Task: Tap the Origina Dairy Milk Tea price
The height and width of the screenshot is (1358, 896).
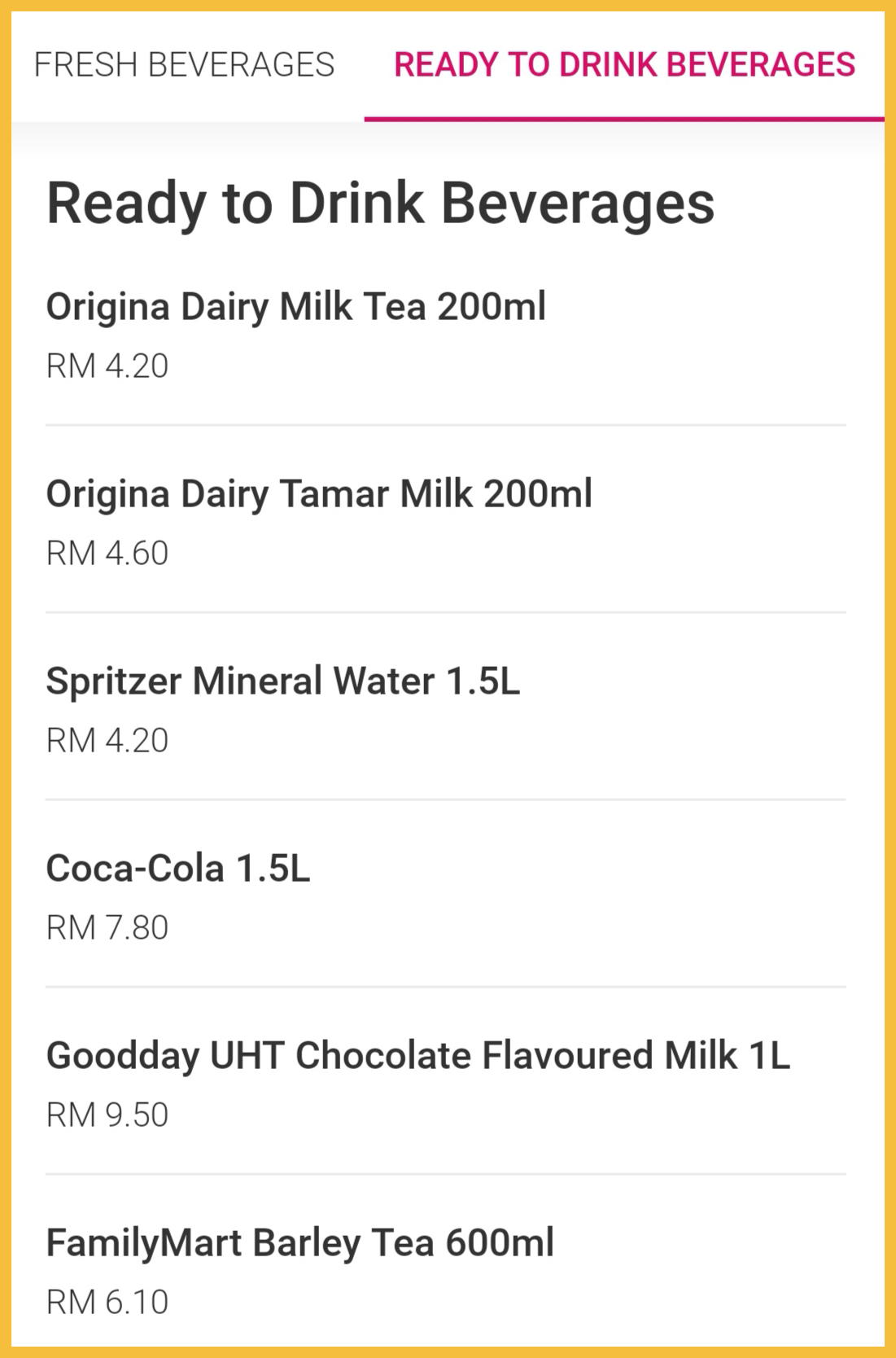Action: 107,366
